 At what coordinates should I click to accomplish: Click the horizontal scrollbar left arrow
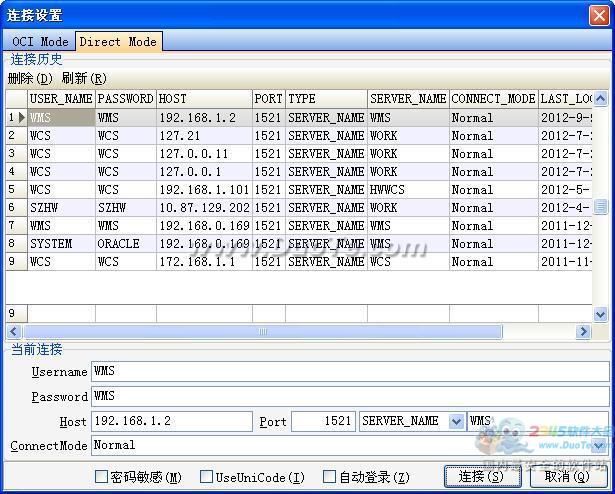14,332
